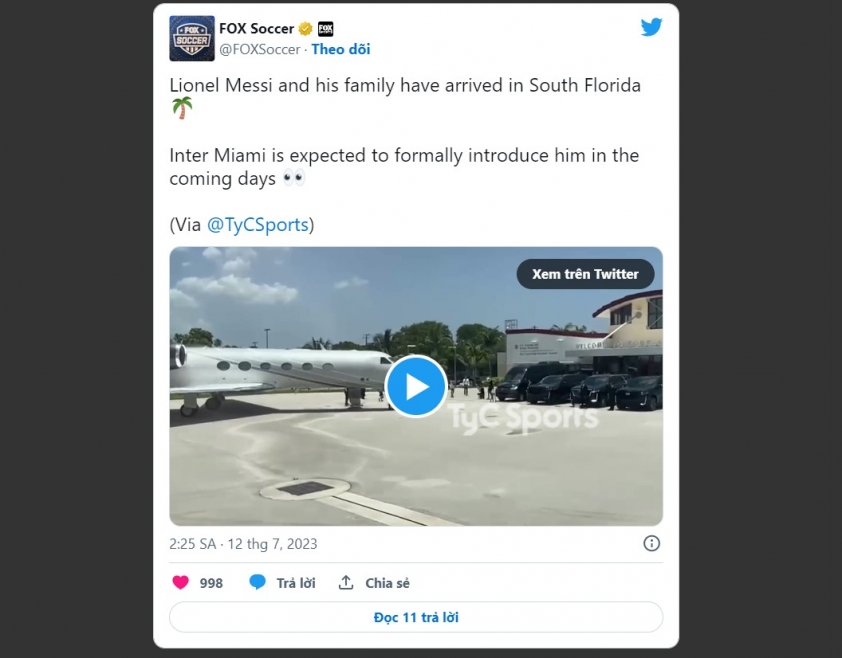Open the @TyCSports mention link
This screenshot has width=842, height=658.
coord(258,225)
